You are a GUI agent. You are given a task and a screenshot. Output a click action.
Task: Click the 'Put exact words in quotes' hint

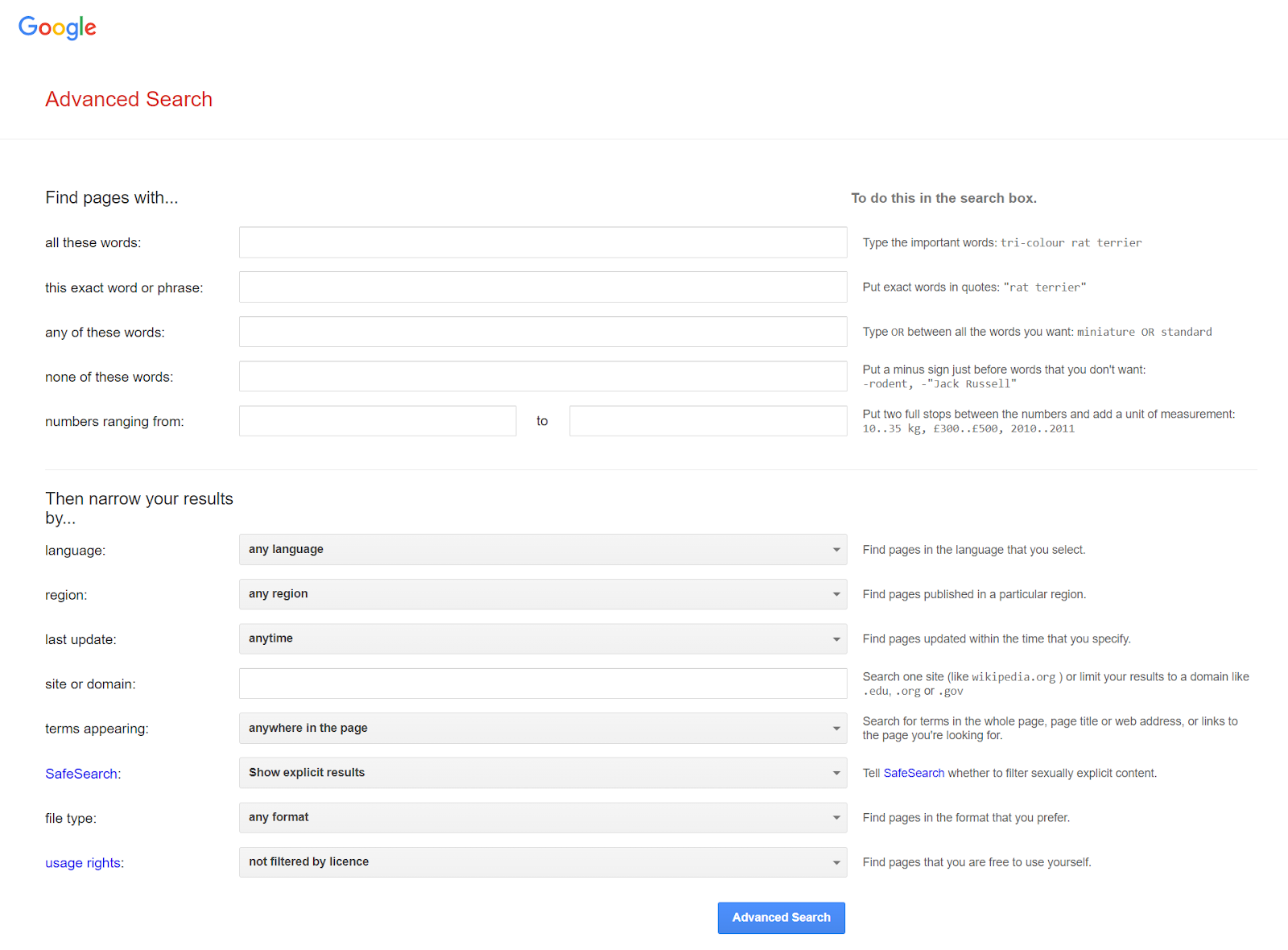974,287
